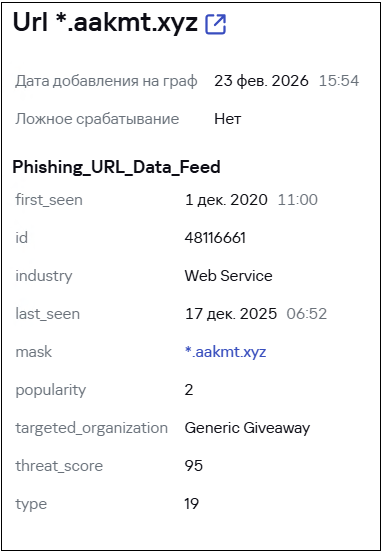
Task: Click the date added value 23 фев. 2026
Action: [x=261, y=81]
